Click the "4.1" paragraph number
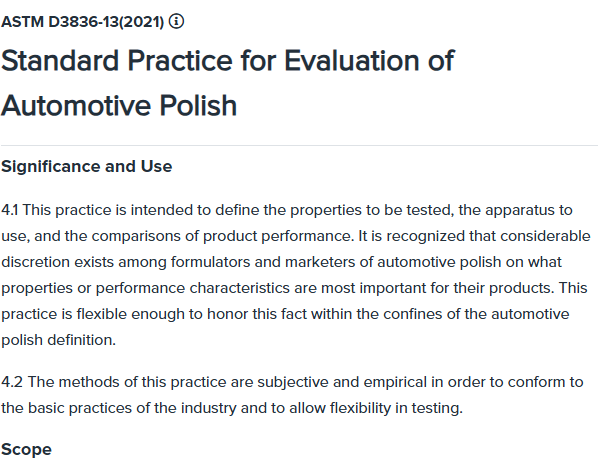 pyautogui.click(x=10, y=210)
